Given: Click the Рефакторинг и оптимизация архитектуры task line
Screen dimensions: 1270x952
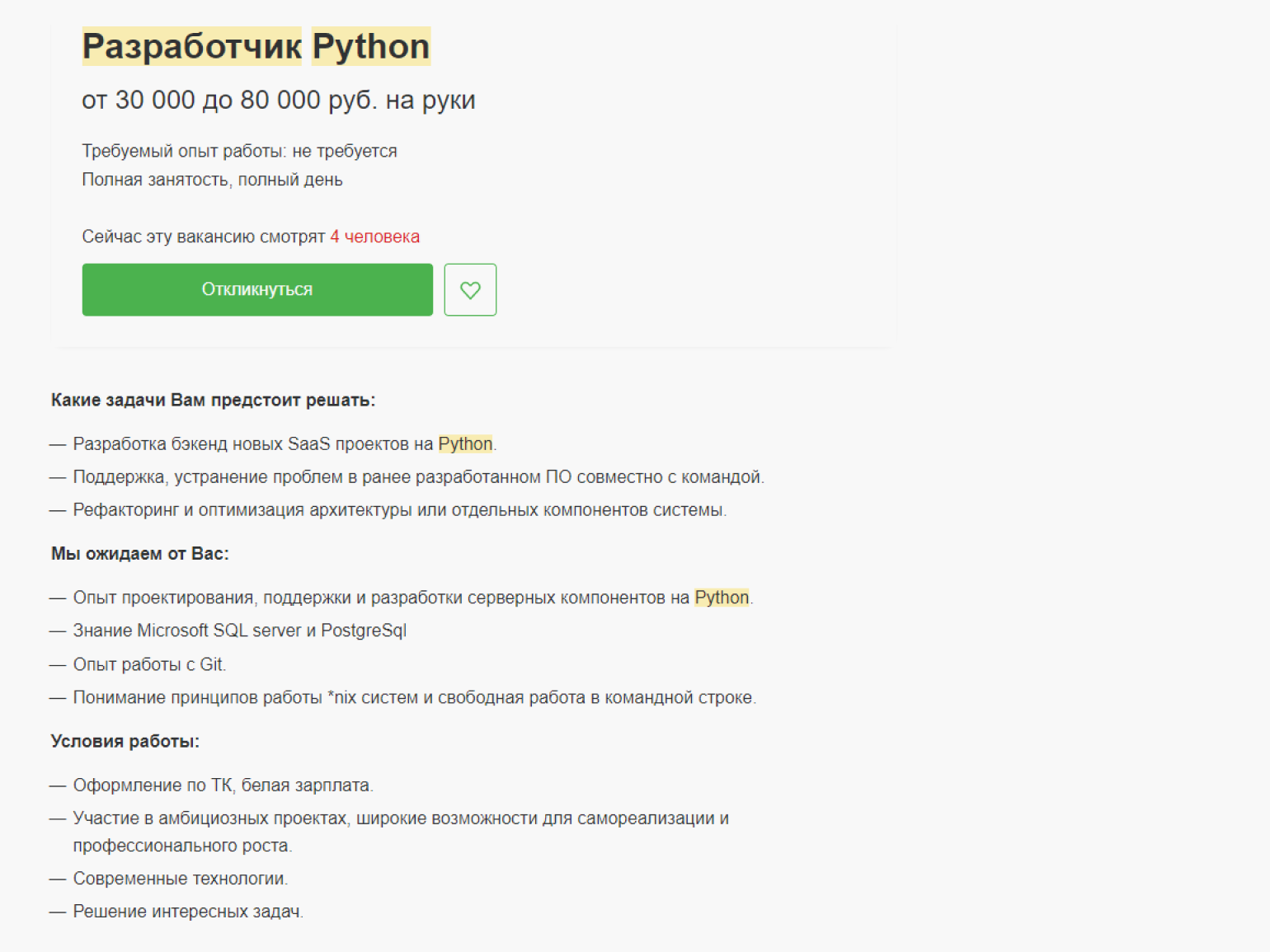Looking at the screenshot, I should click(399, 510).
